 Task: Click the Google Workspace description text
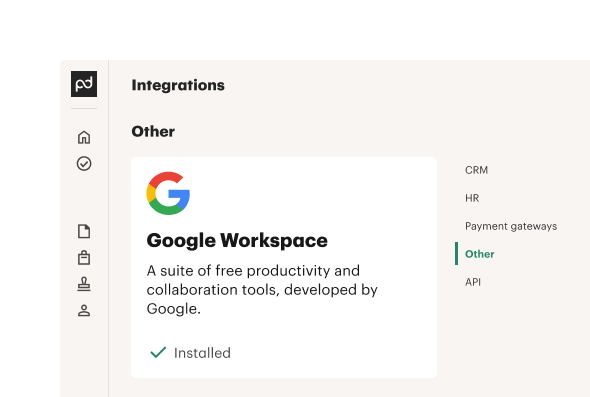pyautogui.click(x=262, y=290)
